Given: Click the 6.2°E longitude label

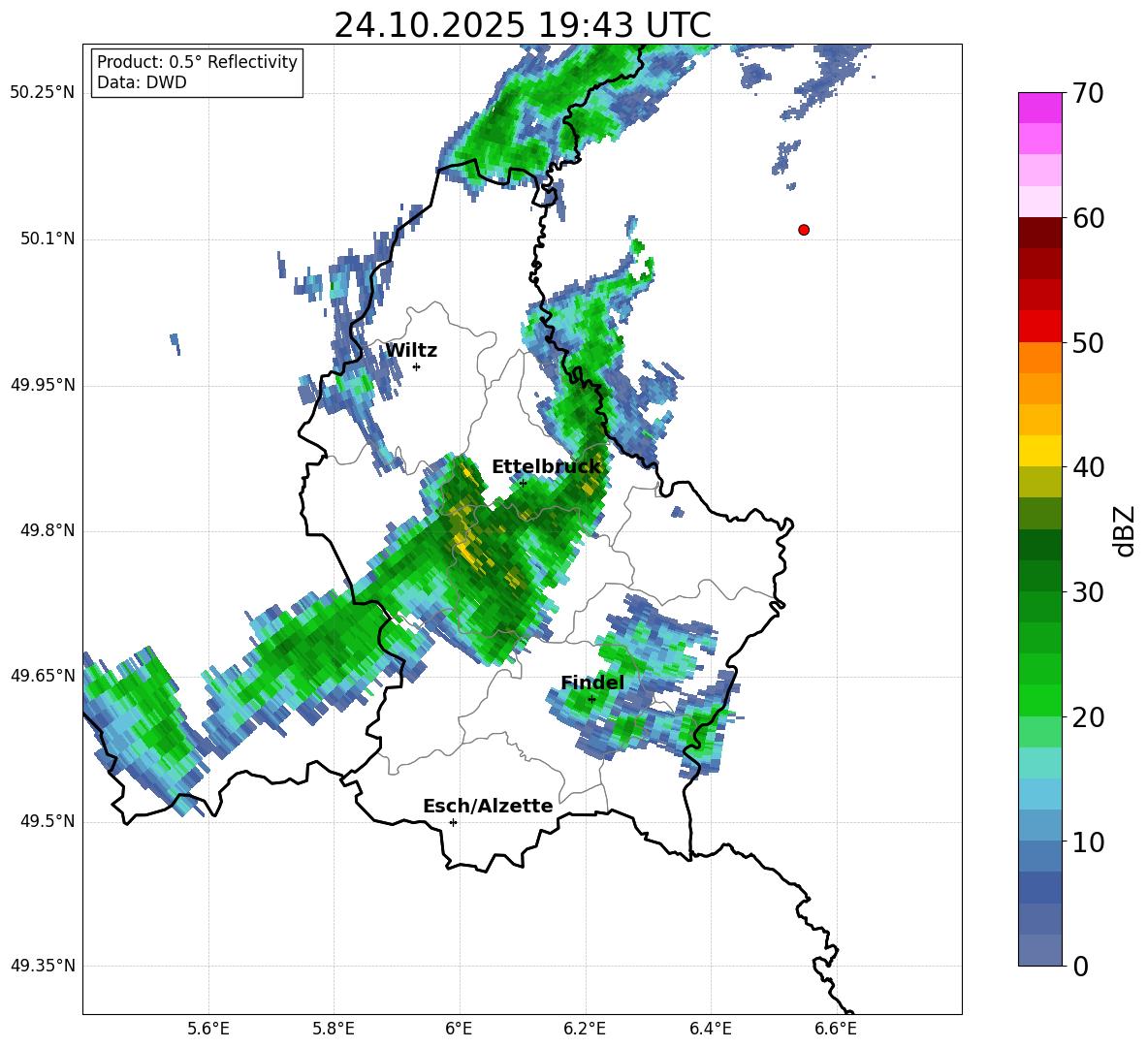Looking at the screenshot, I should pyautogui.click(x=585, y=1029).
